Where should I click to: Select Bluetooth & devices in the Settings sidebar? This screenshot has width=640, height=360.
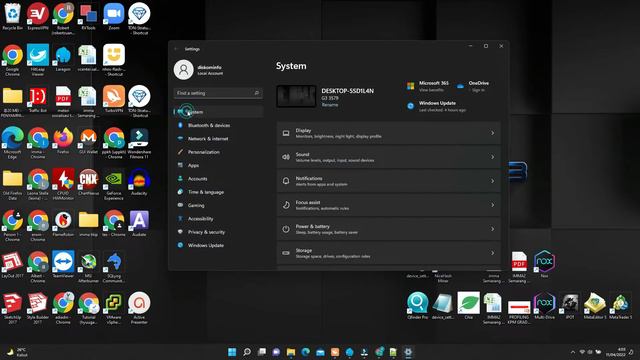[219, 125]
